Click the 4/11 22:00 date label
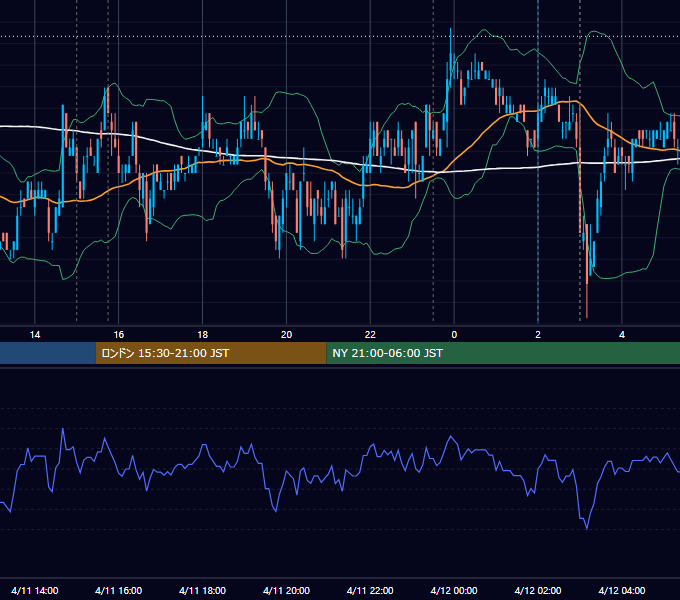Viewport: 680px width, 600px height. click(370, 590)
